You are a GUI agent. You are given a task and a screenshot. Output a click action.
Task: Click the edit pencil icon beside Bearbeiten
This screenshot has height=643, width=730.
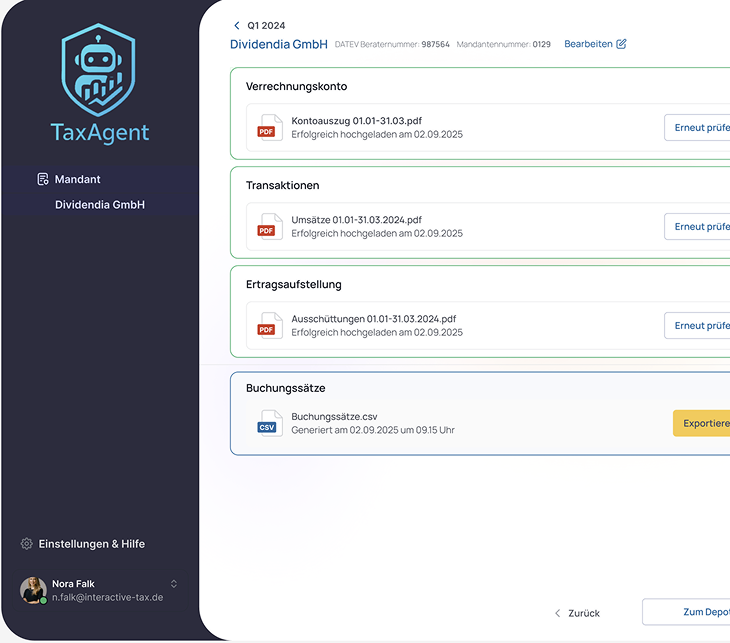point(621,44)
